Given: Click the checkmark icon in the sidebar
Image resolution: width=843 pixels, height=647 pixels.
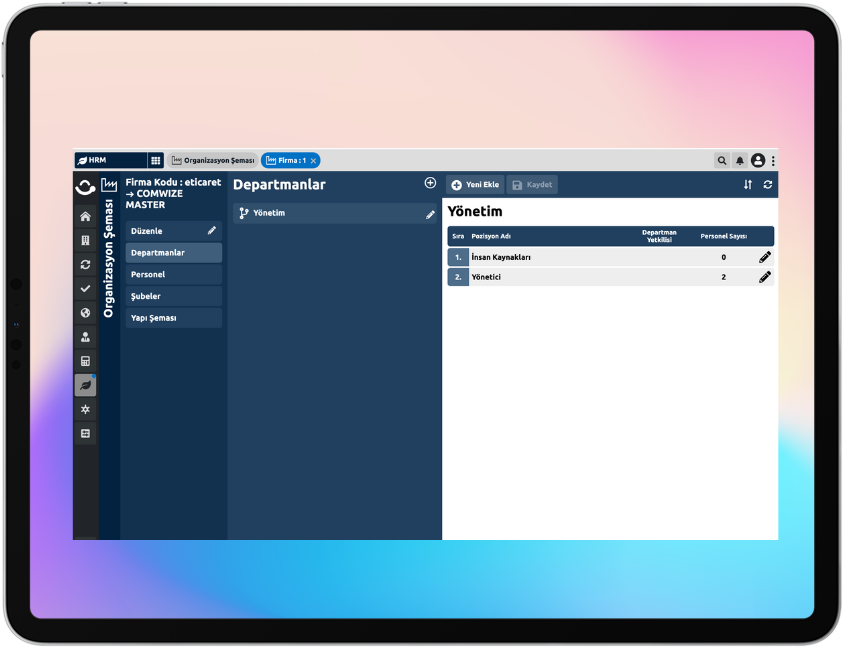Looking at the screenshot, I should click(x=85, y=289).
